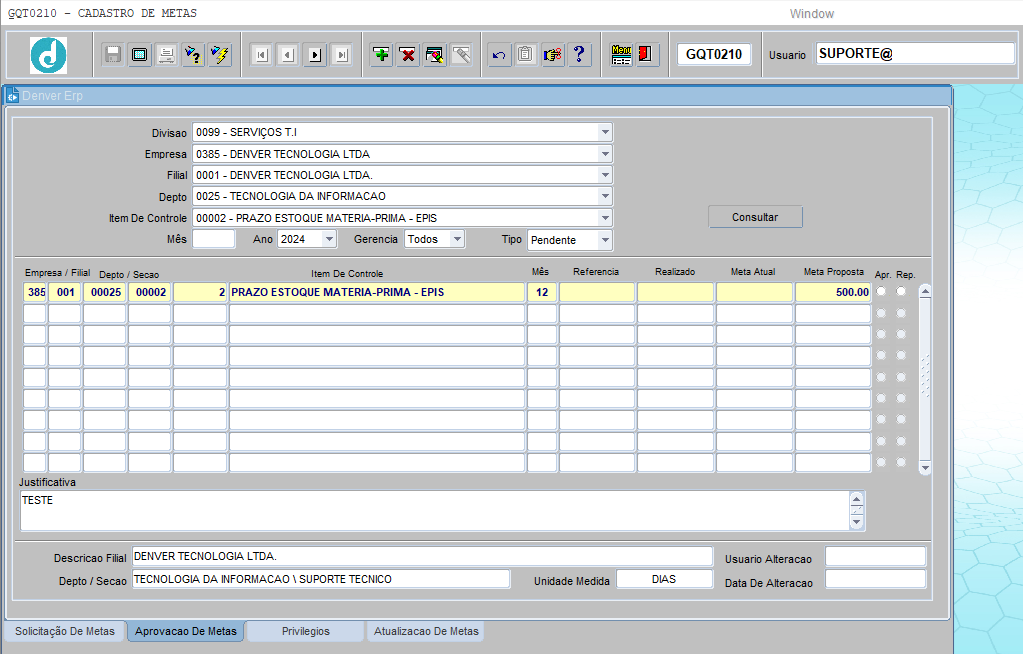The image size is (1023, 654).
Task: Click the Depto cell 00025
Action: [x=104, y=292]
